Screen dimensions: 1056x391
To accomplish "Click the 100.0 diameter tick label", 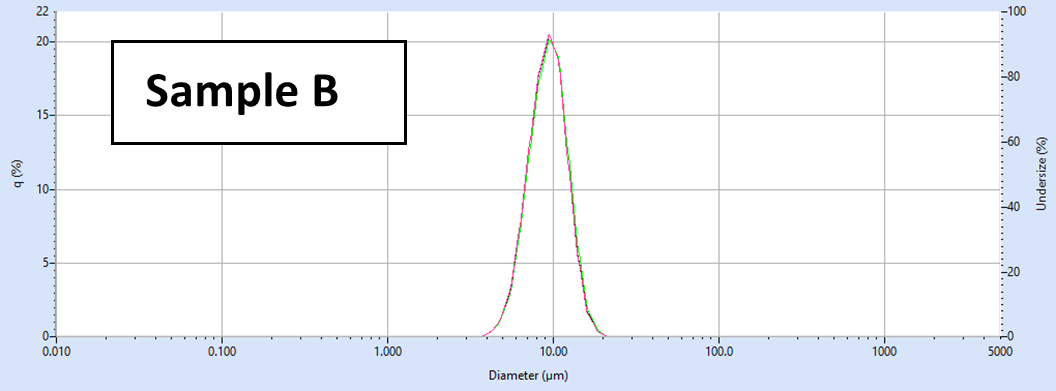I will tap(719, 352).
